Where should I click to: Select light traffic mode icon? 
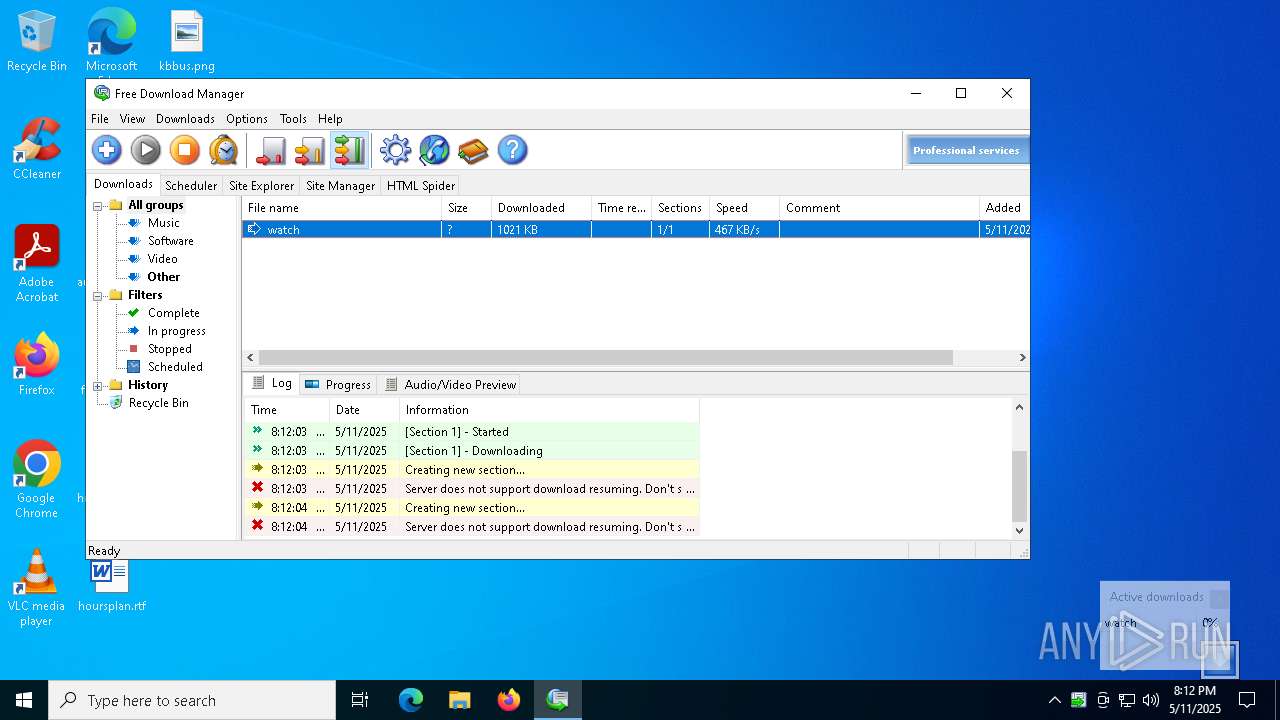(271, 150)
